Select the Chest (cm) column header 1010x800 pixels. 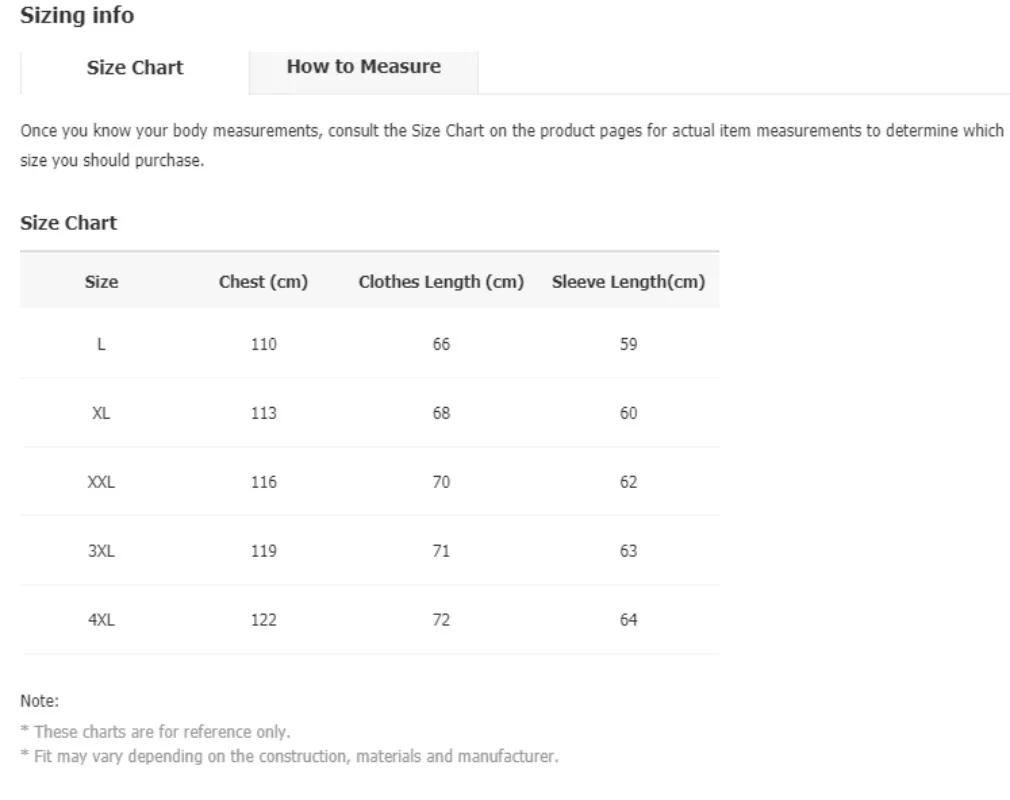pos(263,281)
